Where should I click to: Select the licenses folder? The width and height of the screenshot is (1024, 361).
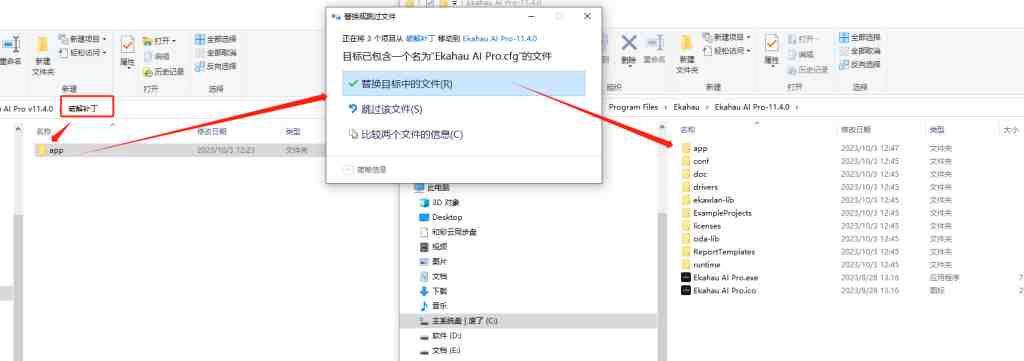[x=707, y=226]
